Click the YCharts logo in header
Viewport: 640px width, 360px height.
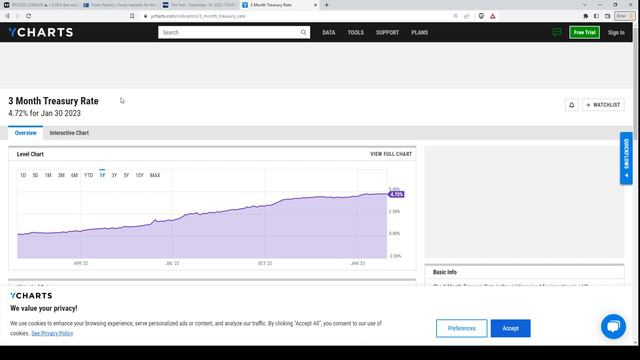(41, 32)
